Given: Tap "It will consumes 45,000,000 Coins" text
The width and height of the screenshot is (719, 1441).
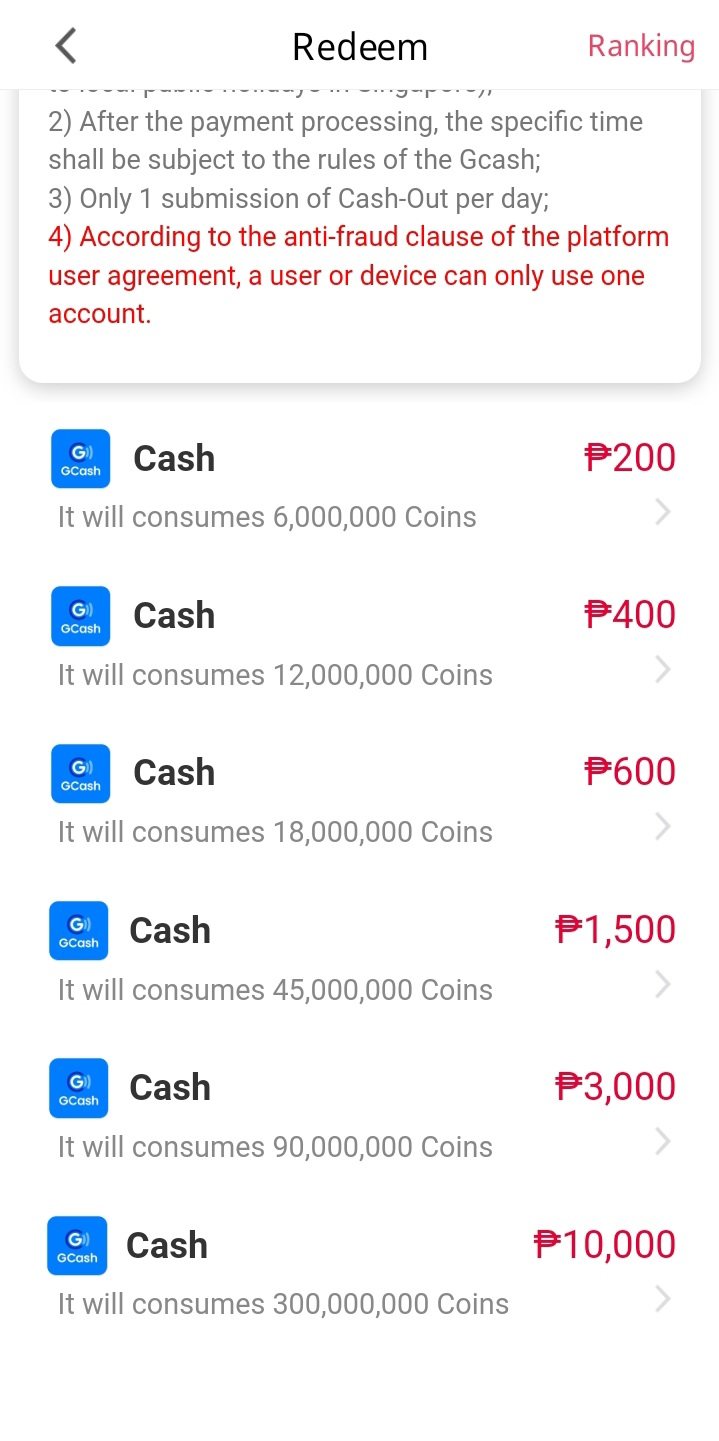Looking at the screenshot, I should pos(275,990).
